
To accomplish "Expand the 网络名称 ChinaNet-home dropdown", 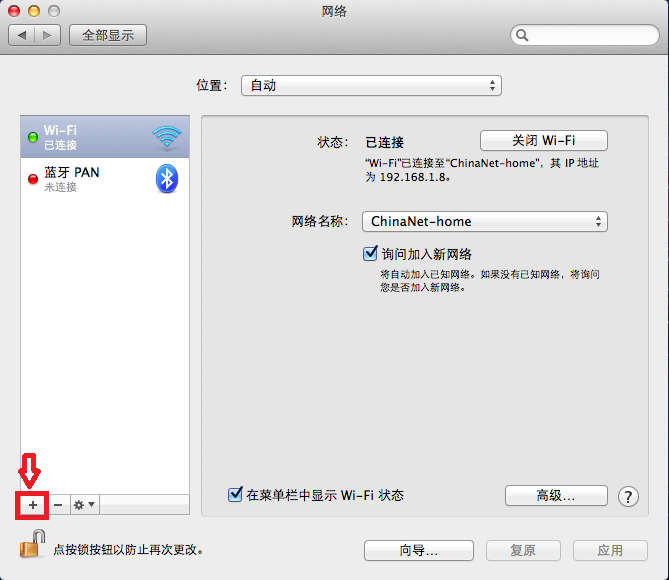I will [x=485, y=222].
